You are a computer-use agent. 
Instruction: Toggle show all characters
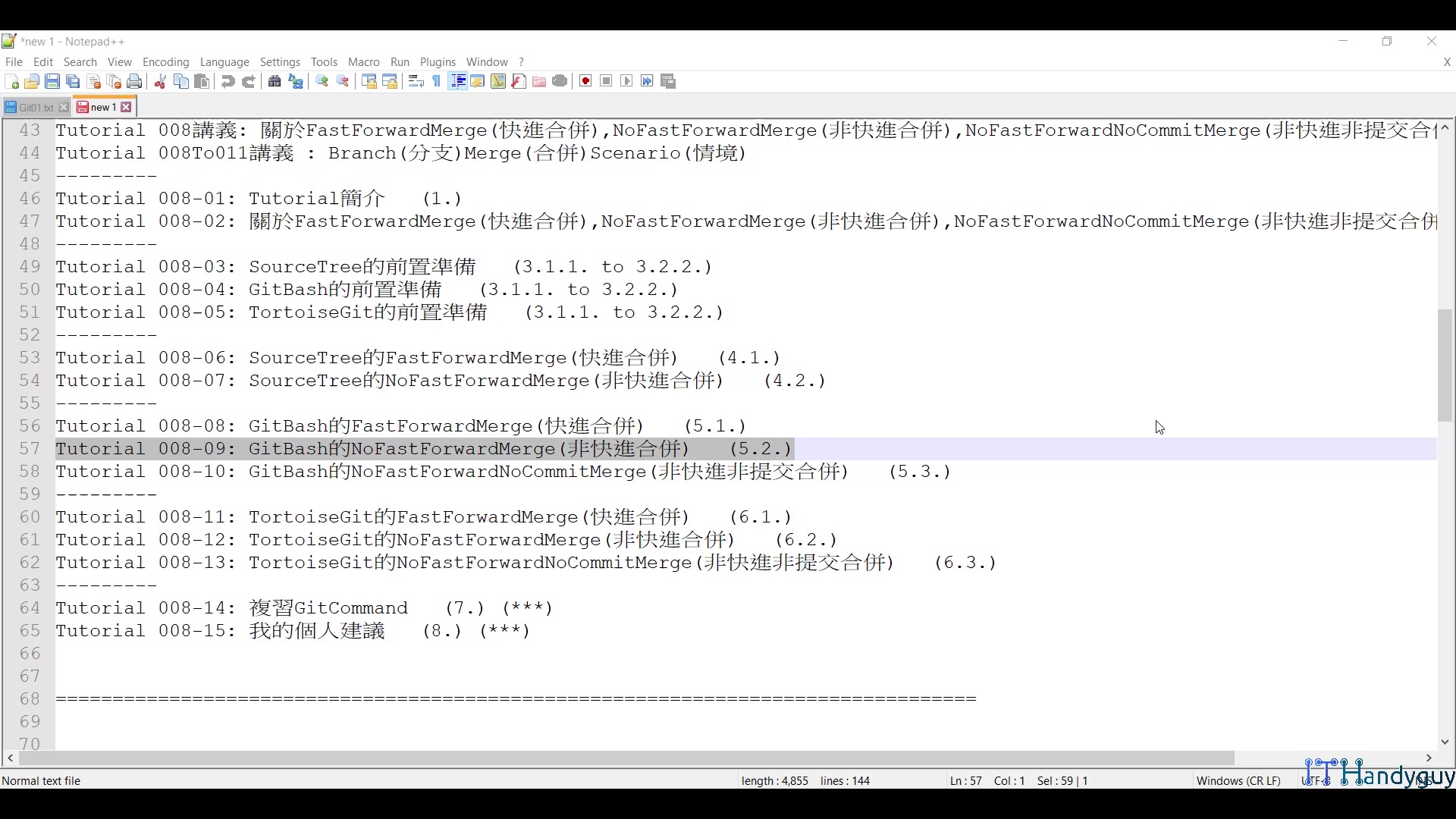[x=436, y=81]
